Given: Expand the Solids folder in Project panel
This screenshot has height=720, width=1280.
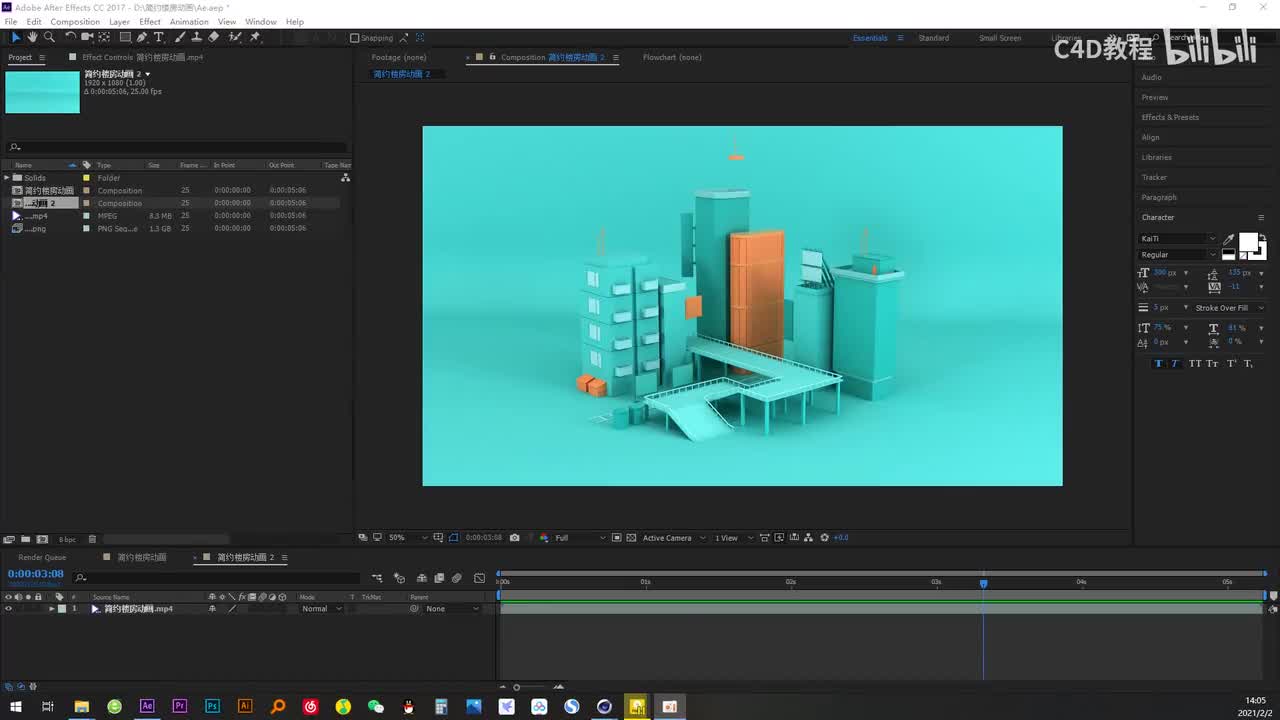Looking at the screenshot, I should tap(7, 178).
